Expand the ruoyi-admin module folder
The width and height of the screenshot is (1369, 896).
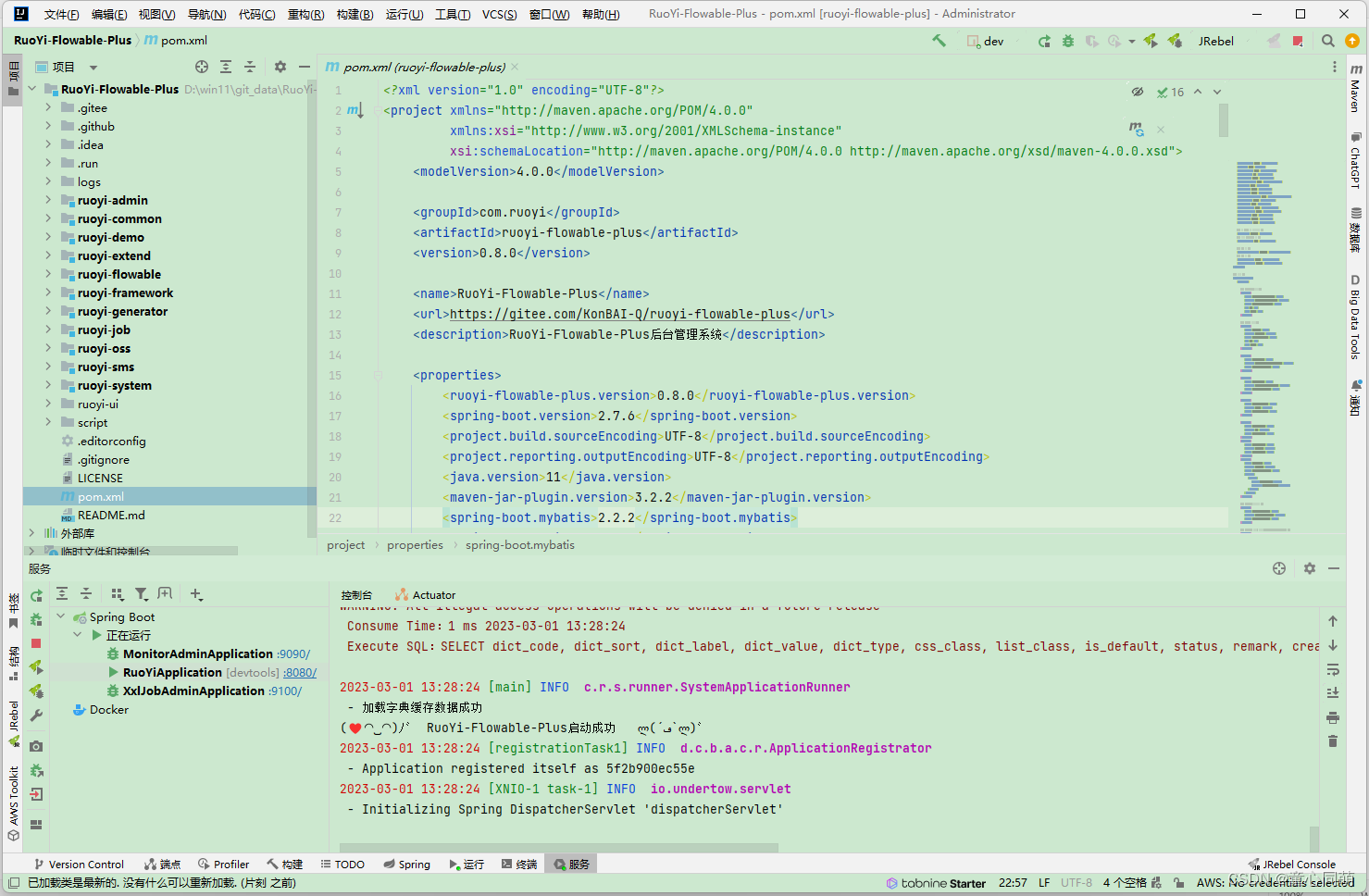click(48, 200)
